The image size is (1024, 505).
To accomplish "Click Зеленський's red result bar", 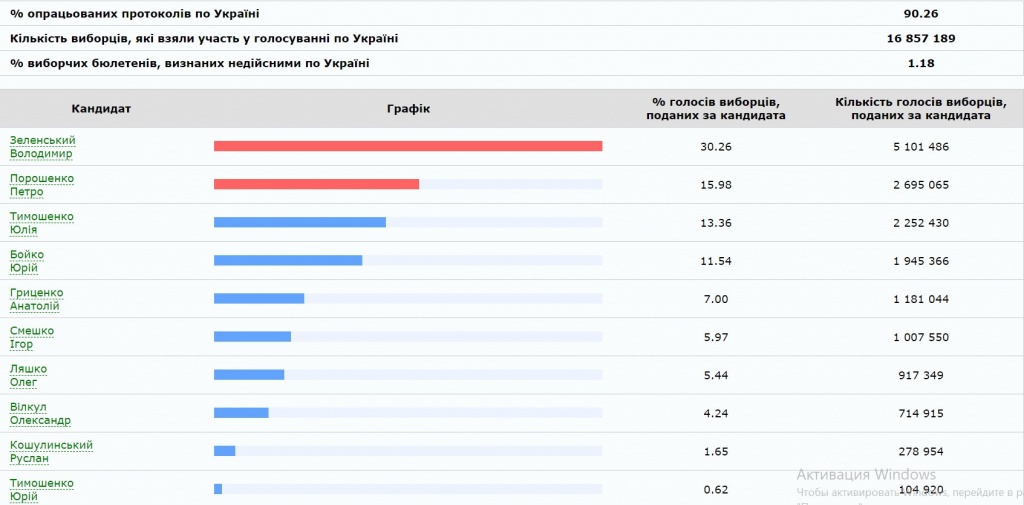I will pyautogui.click(x=408, y=146).
